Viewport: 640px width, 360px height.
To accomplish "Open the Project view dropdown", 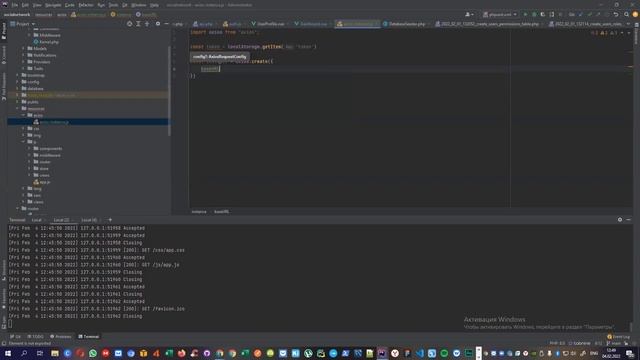I will point(23,24).
